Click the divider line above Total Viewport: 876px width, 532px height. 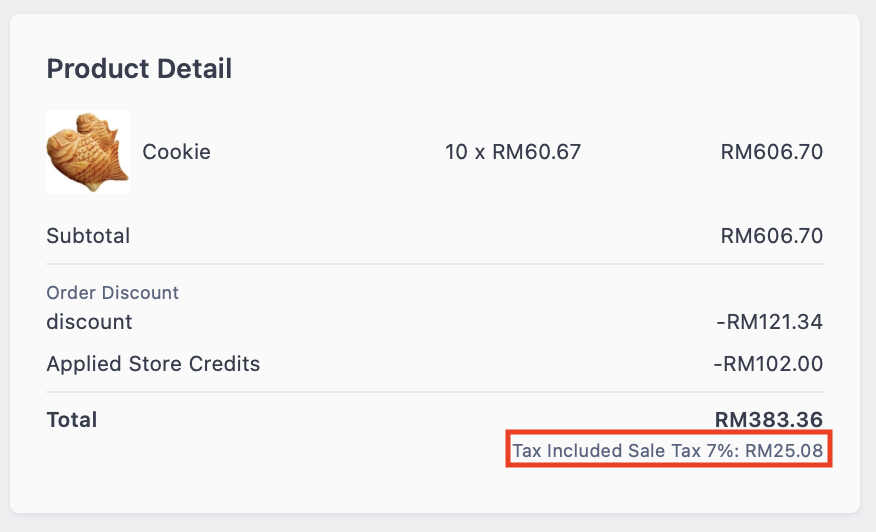[435, 392]
